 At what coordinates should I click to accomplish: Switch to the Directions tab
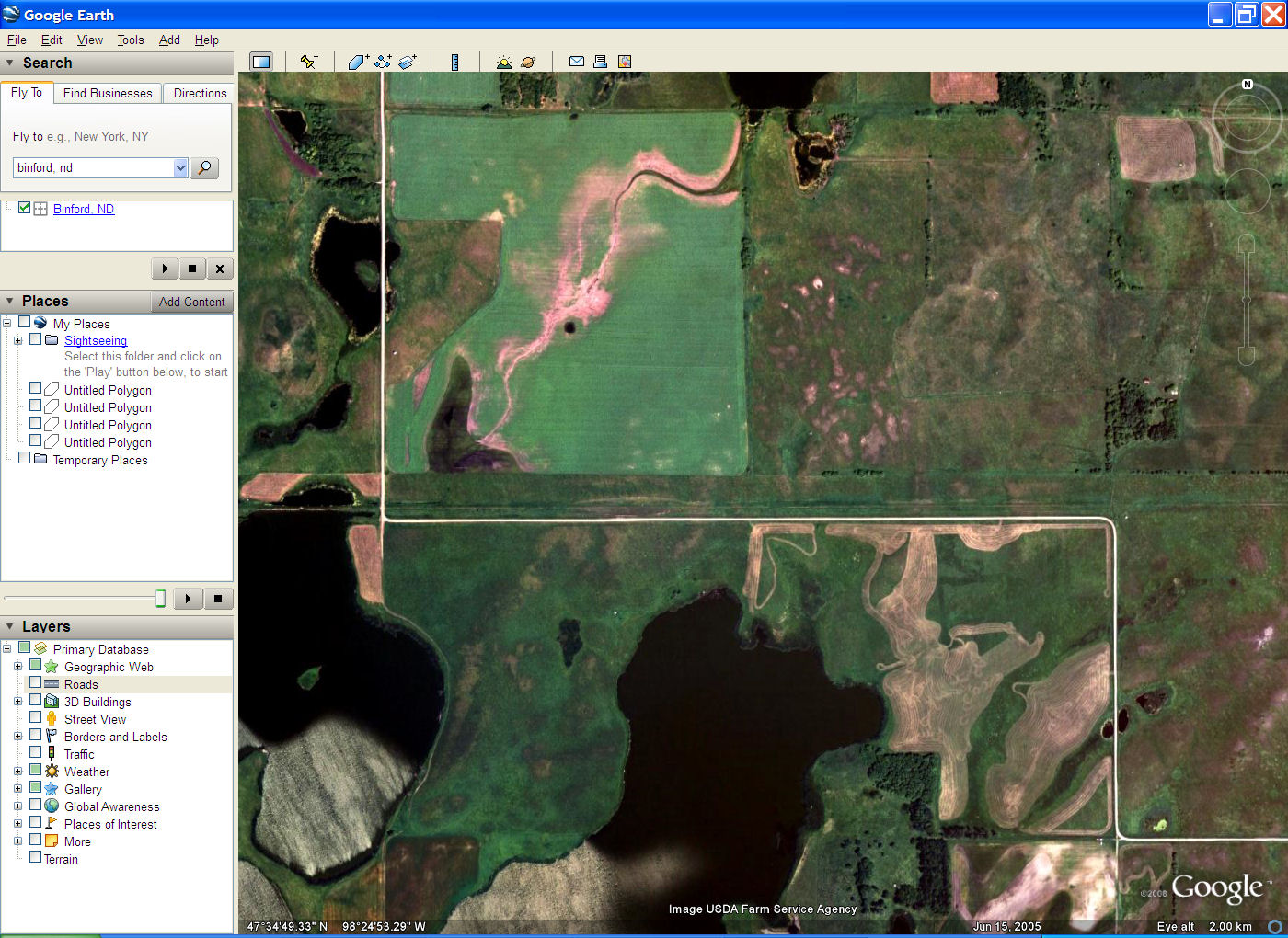point(200,93)
